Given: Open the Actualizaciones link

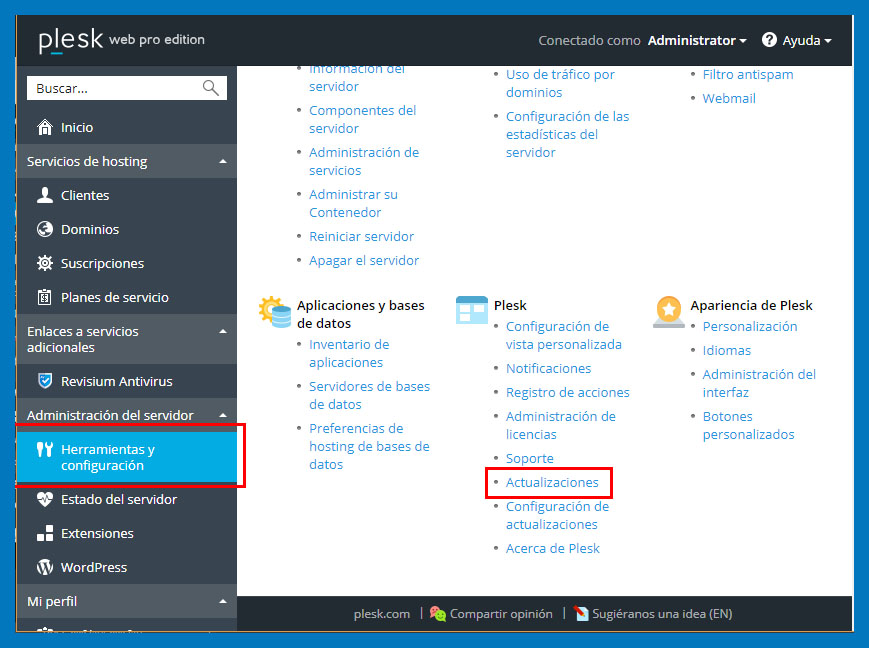Looking at the screenshot, I should click(x=552, y=482).
